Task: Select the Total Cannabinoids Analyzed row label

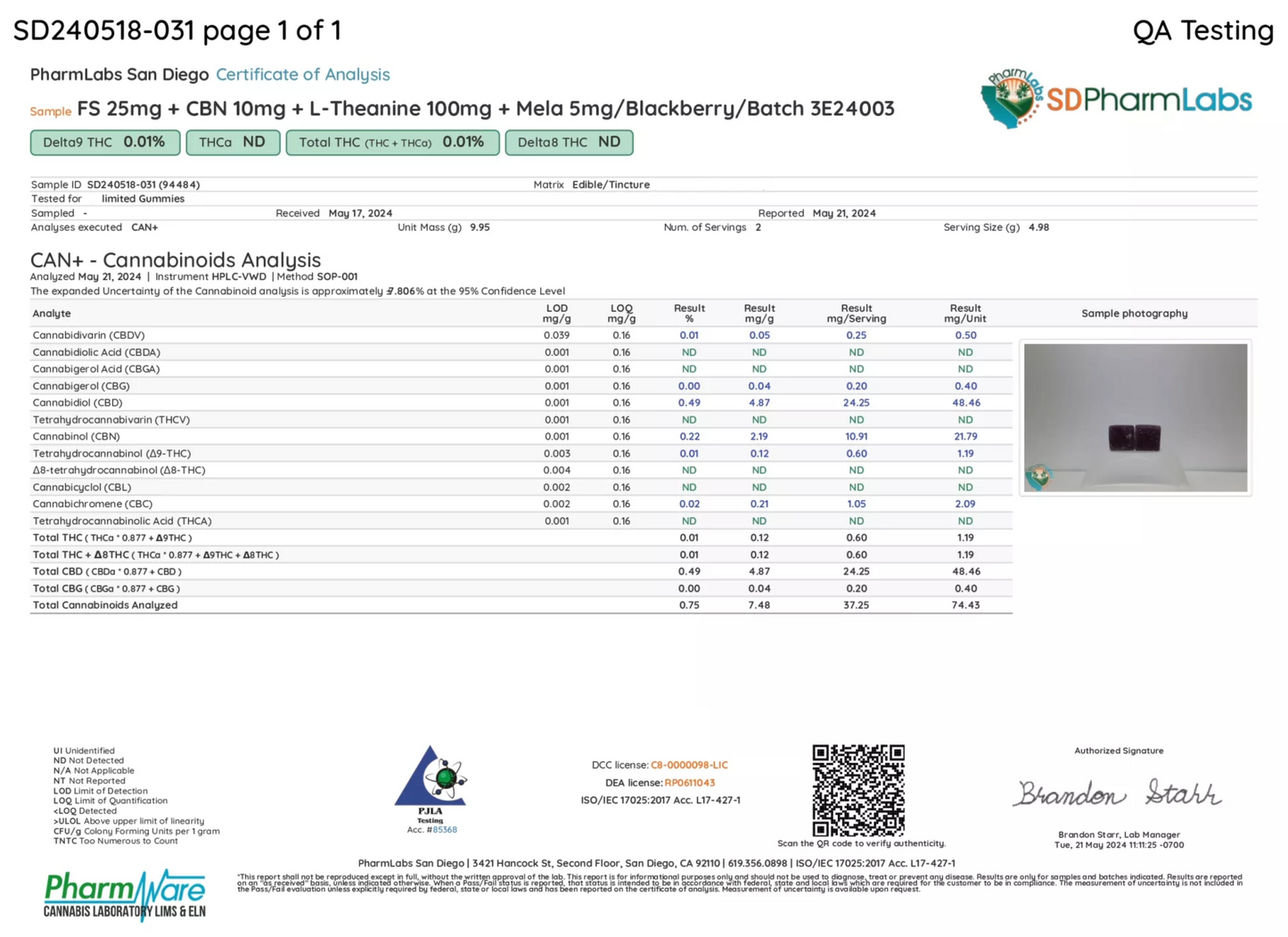Action: pyautogui.click(x=105, y=605)
